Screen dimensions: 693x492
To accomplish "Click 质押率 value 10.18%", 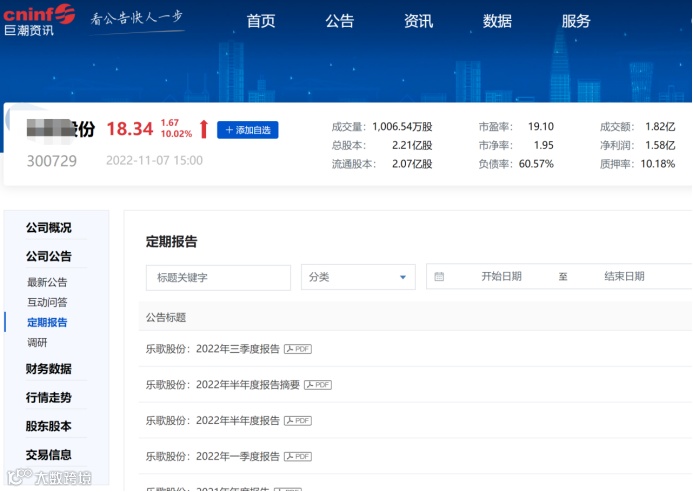I will pyautogui.click(x=658, y=164).
